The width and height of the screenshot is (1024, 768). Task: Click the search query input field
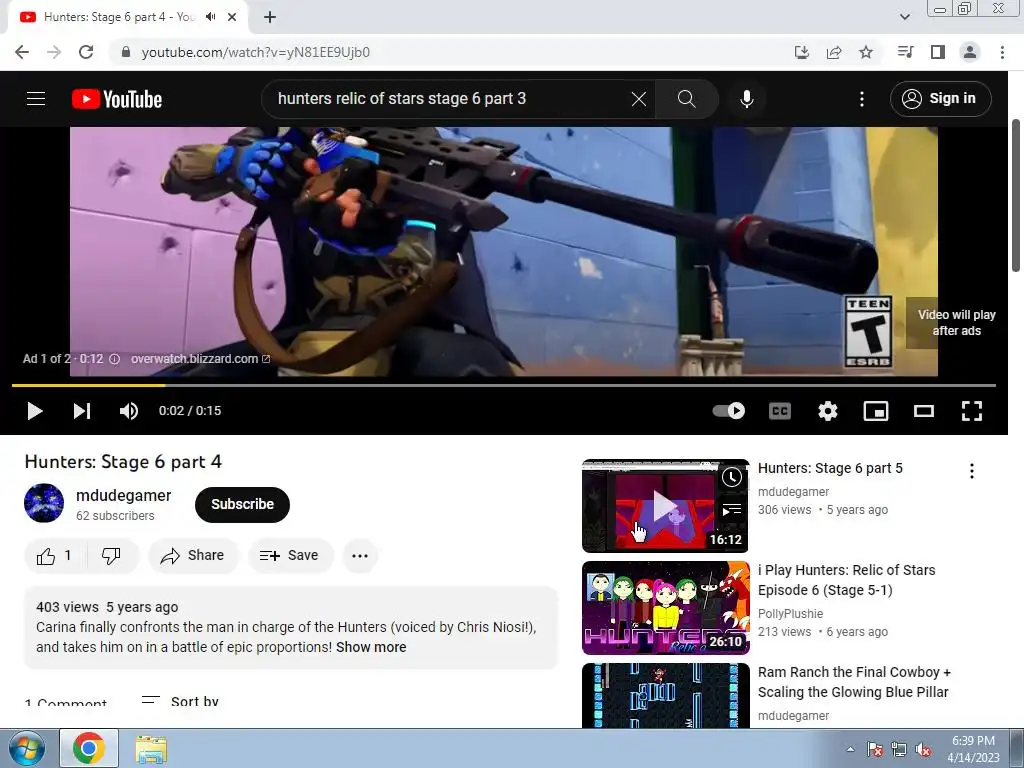[x=450, y=99]
